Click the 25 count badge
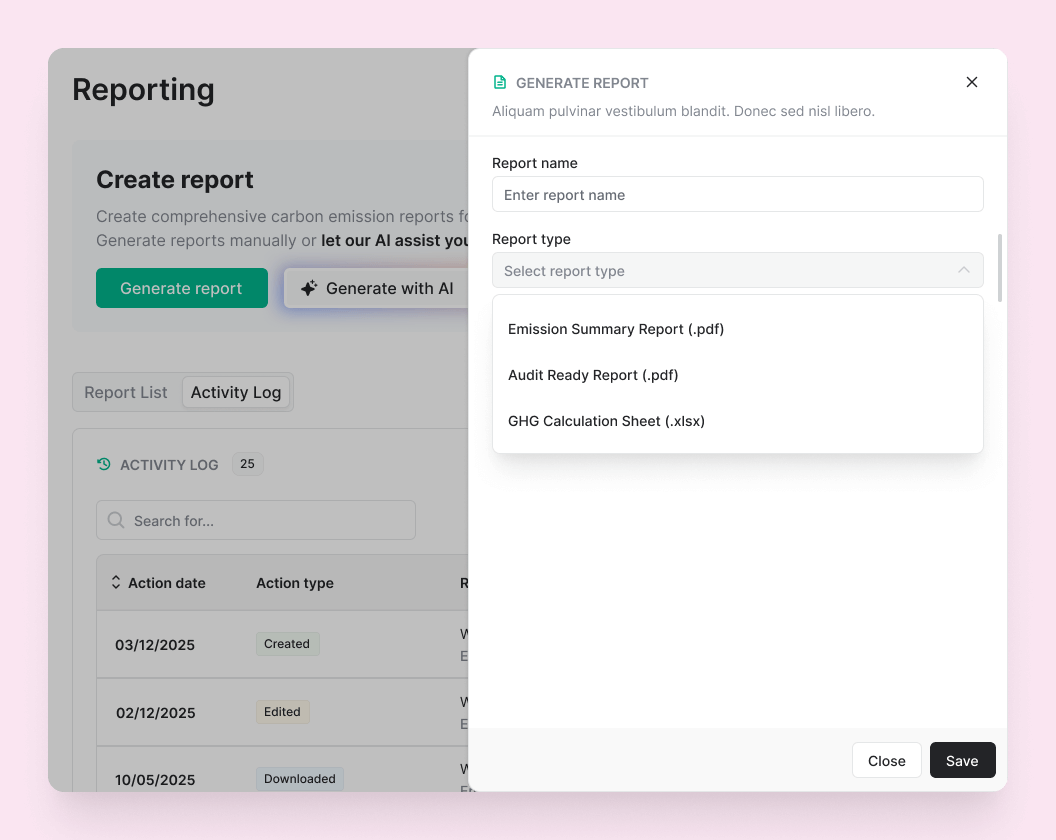This screenshot has width=1056, height=840. click(x=247, y=464)
